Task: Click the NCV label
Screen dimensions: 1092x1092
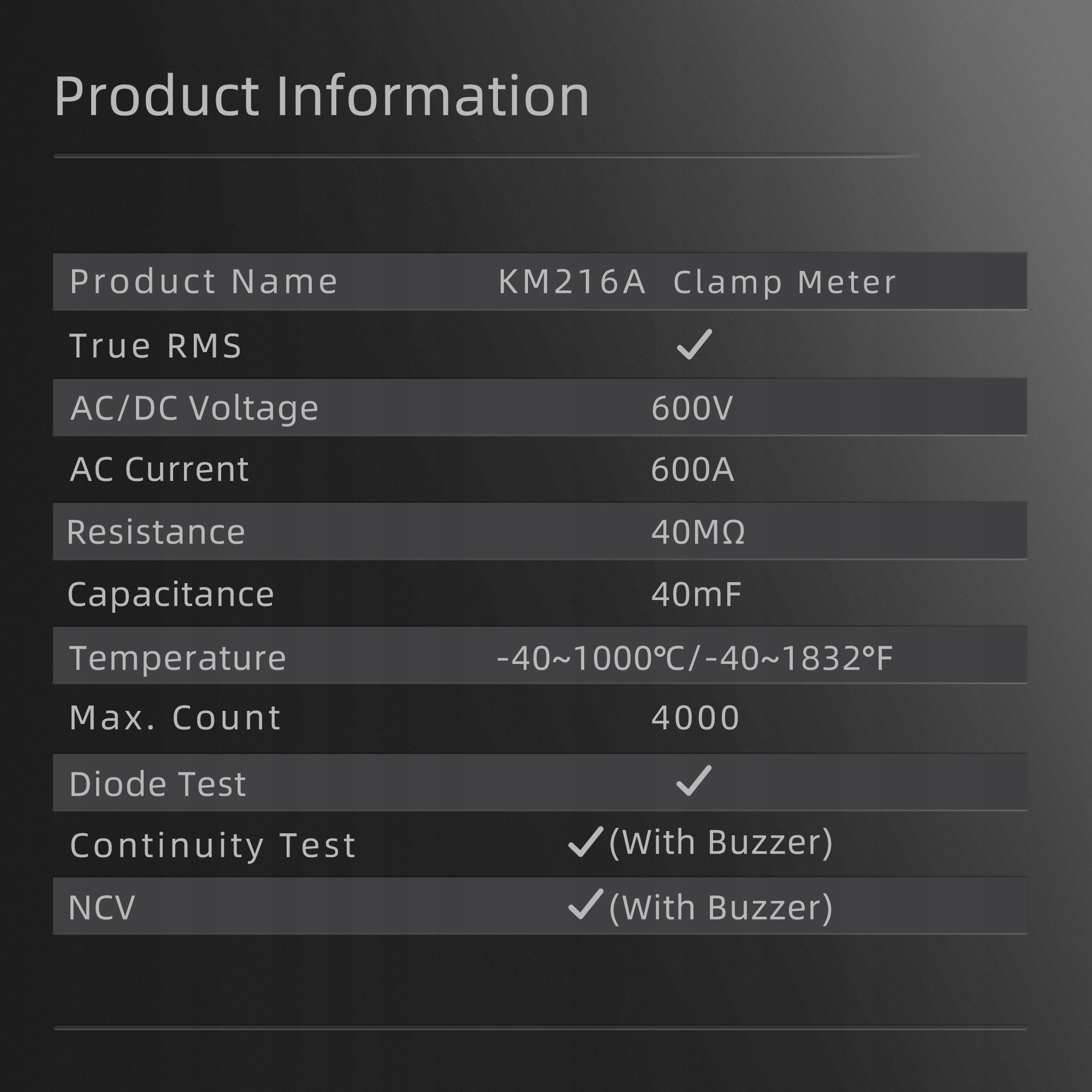Action: tap(102, 908)
